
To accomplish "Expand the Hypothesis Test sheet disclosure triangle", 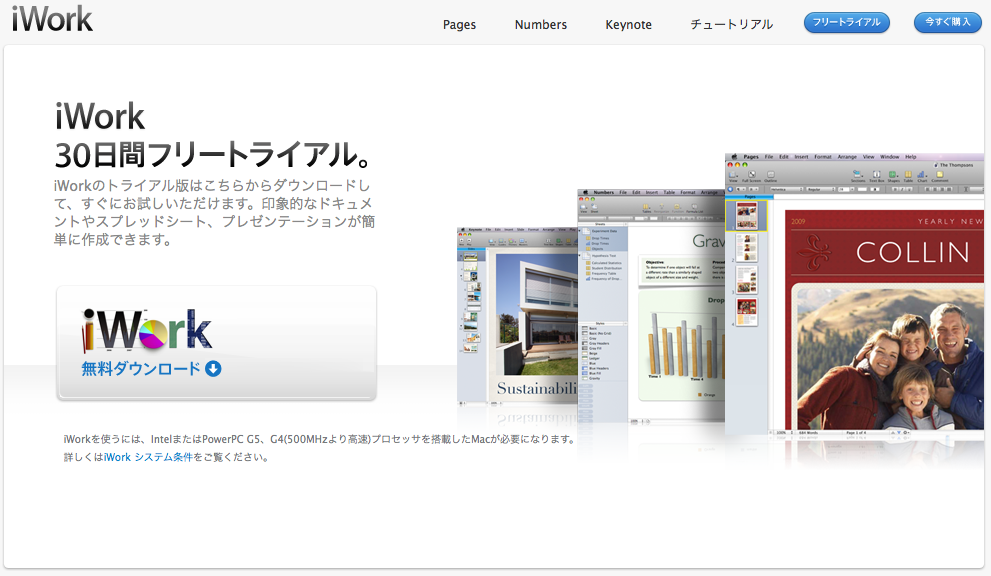I will [x=579, y=255].
